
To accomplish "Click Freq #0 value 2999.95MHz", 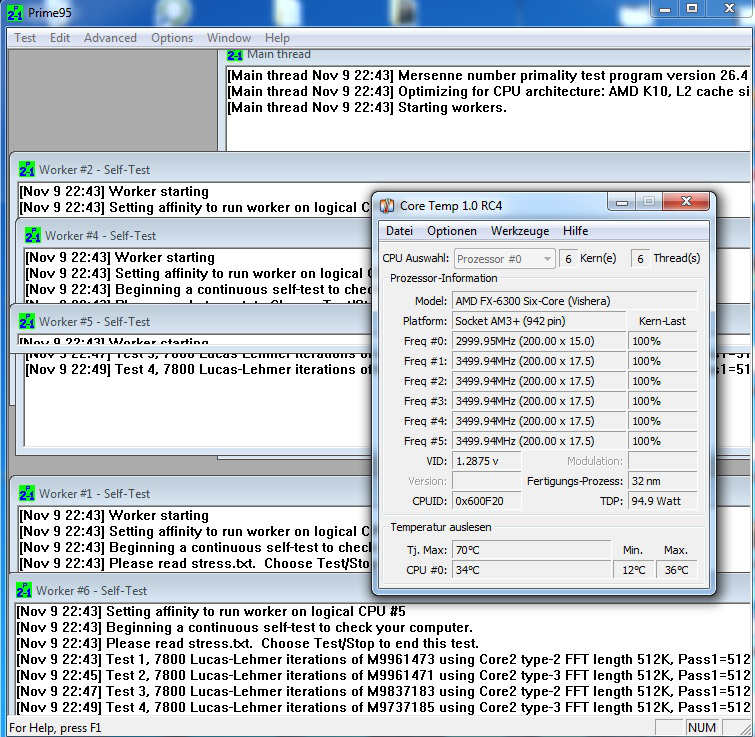I will coord(538,341).
